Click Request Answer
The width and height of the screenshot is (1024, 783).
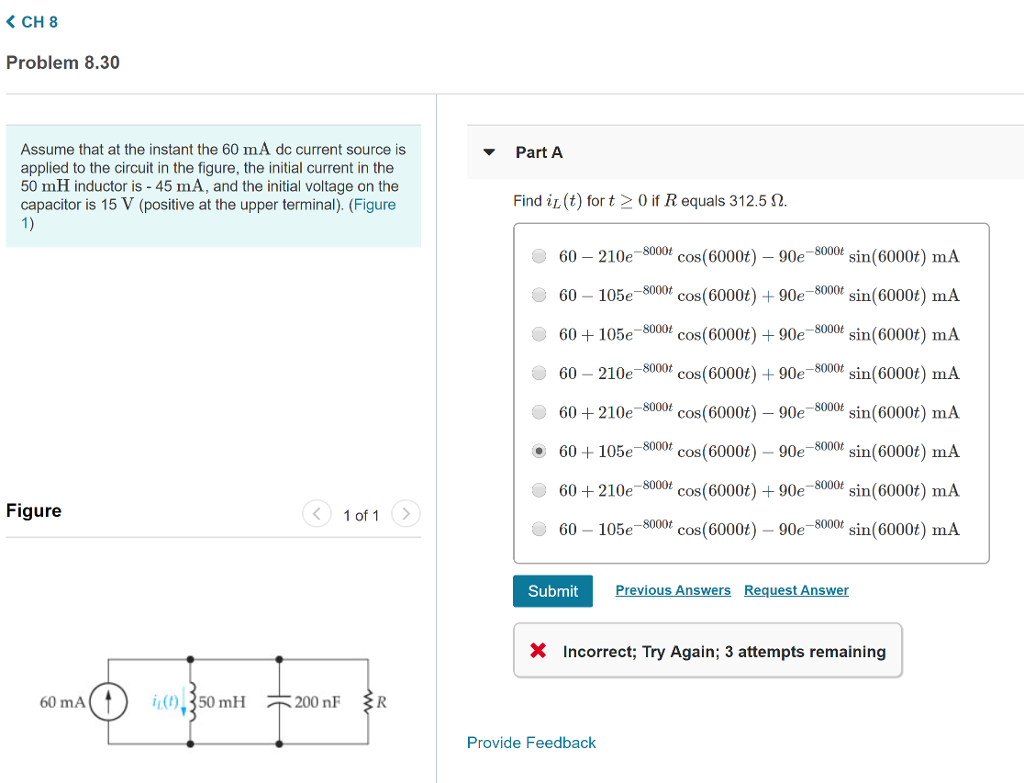pos(796,590)
